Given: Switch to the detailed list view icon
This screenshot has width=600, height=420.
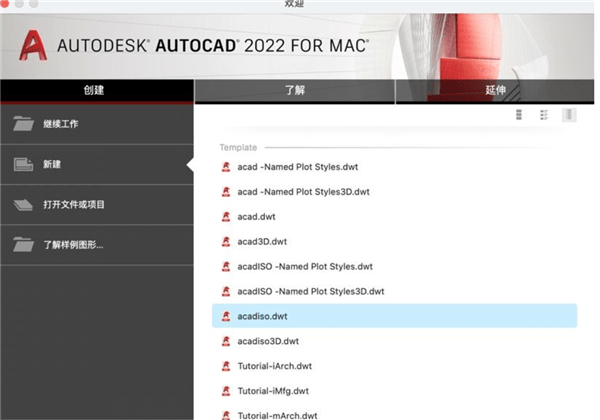Looking at the screenshot, I should [x=544, y=115].
